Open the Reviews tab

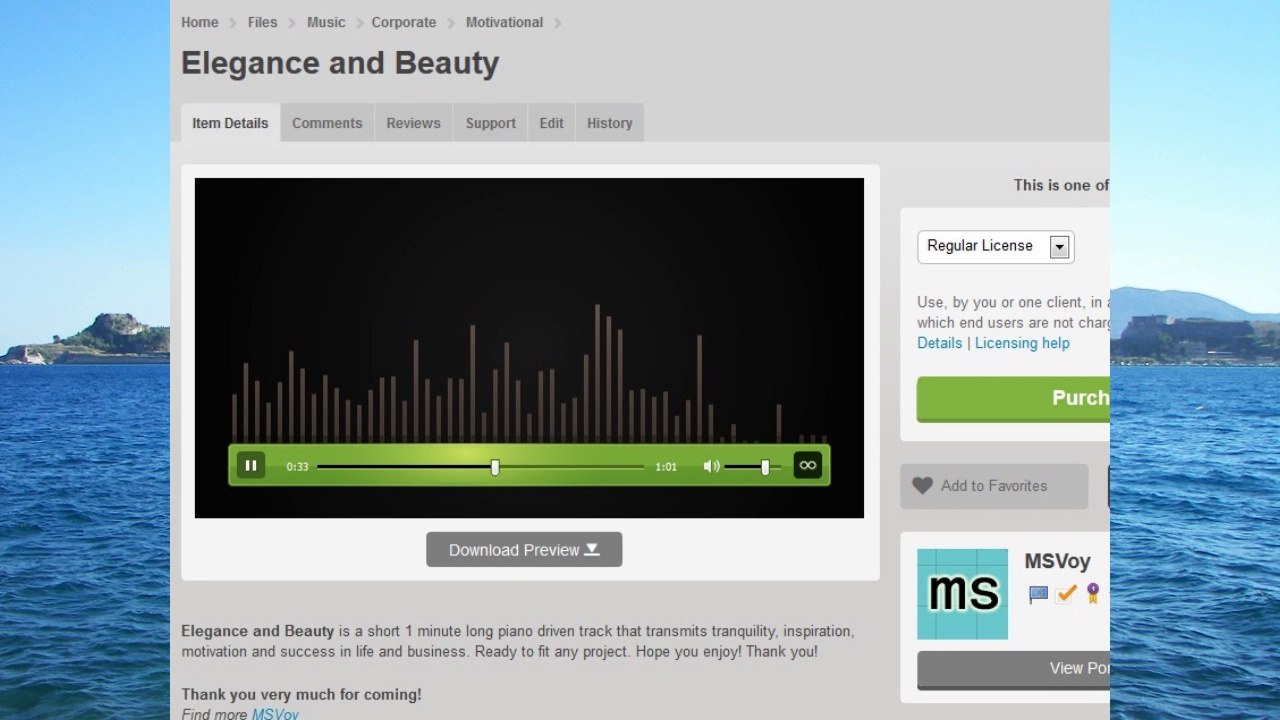[413, 123]
